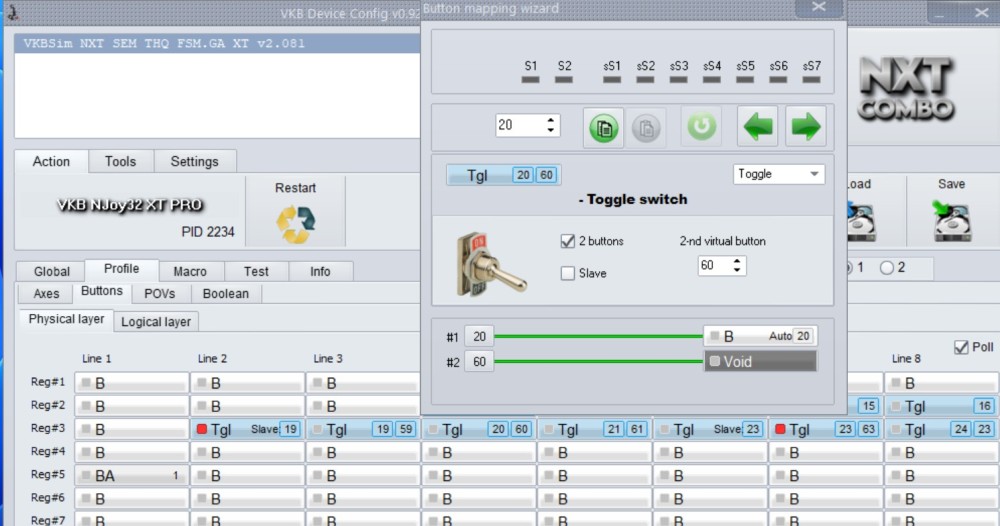Click Reg#6 Line 3 B cell
1000x526 pixels.
point(364,499)
